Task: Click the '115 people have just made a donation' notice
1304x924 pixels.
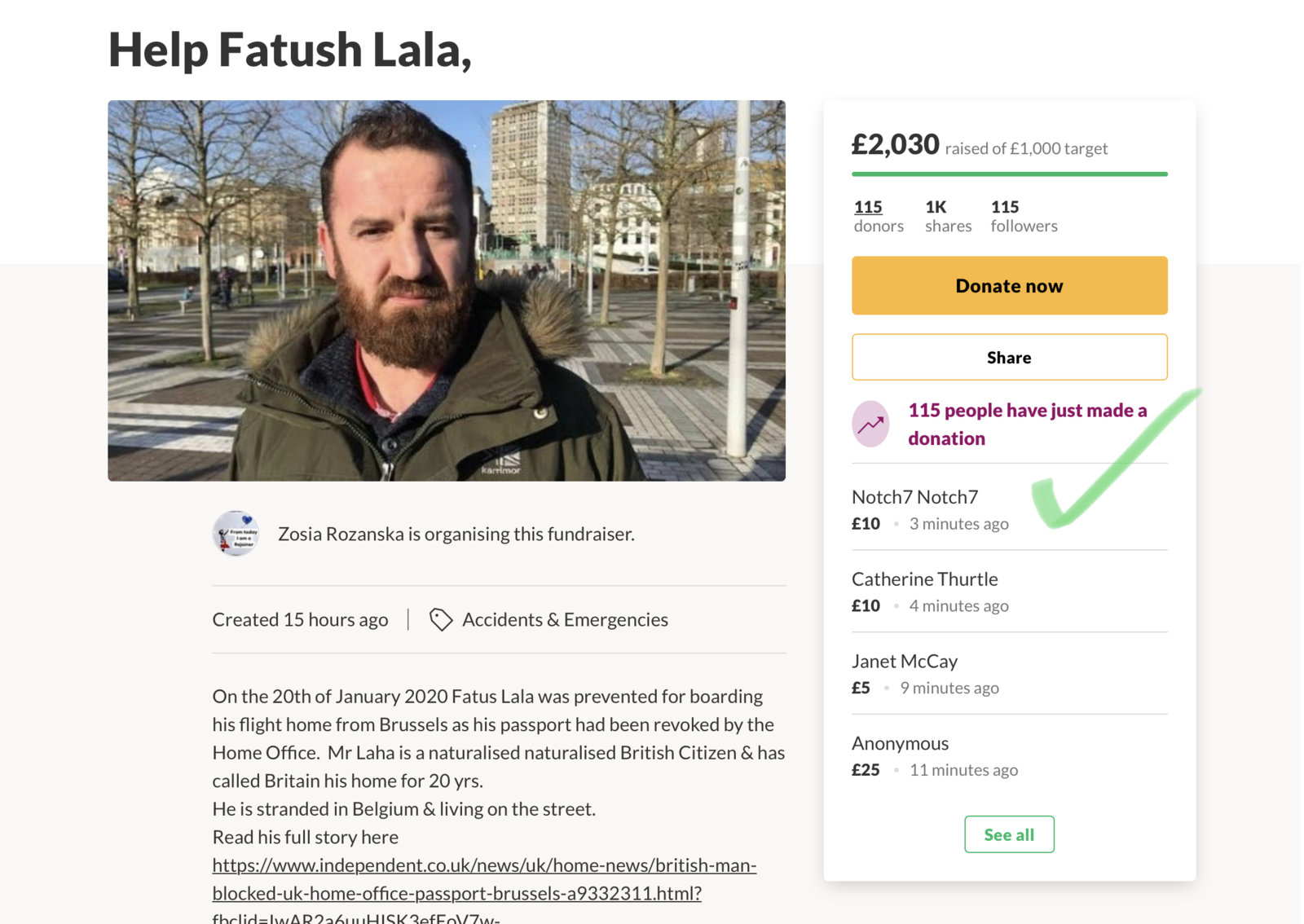Action: pos(1027,424)
